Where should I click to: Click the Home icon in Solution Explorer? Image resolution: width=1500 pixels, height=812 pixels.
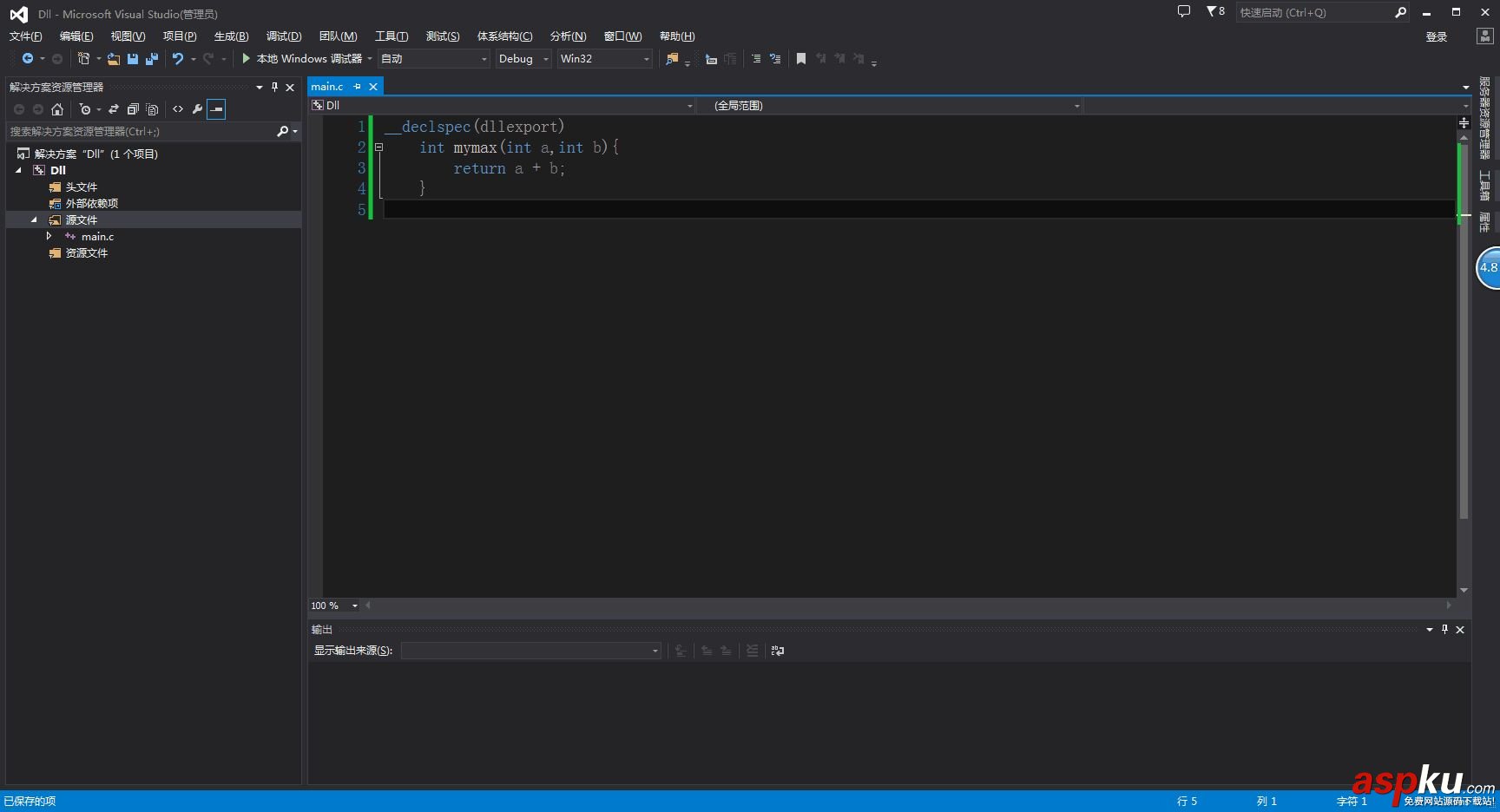(x=57, y=109)
